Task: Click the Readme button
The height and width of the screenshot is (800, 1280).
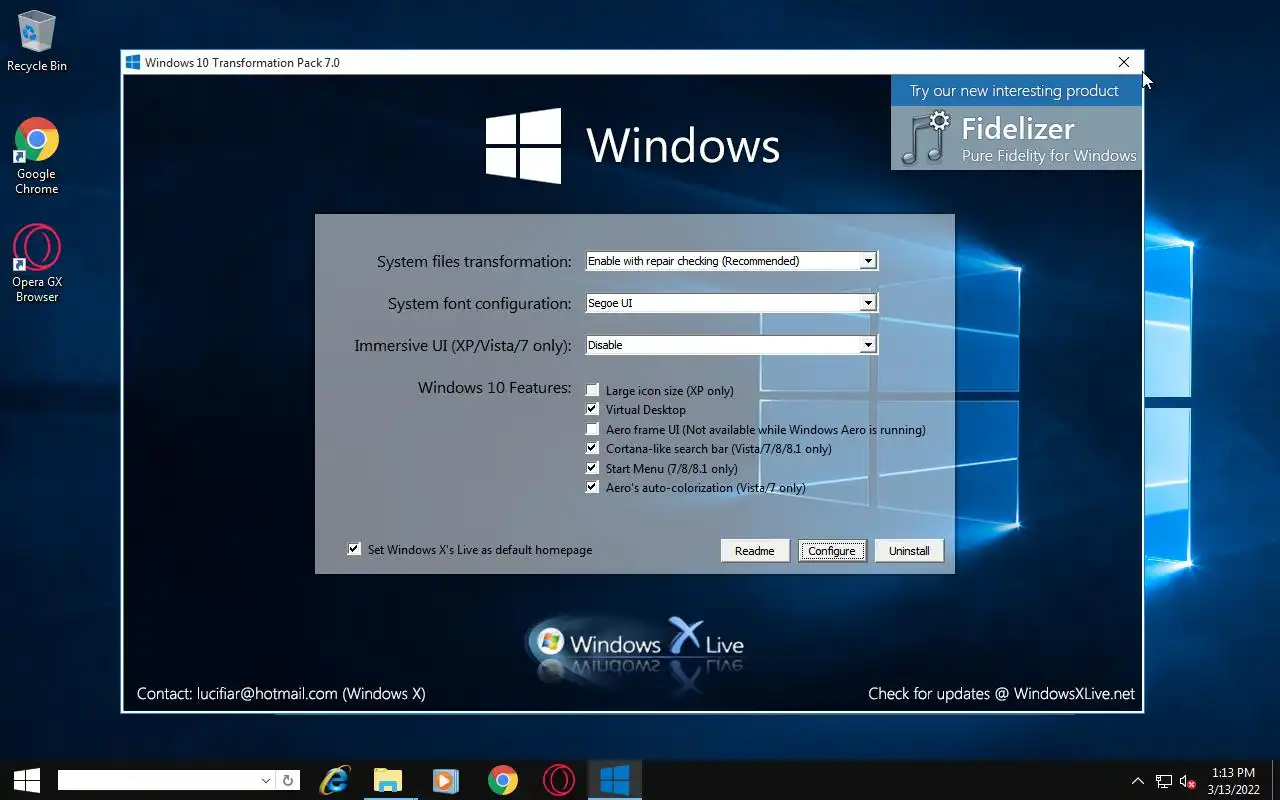Action: pos(755,550)
